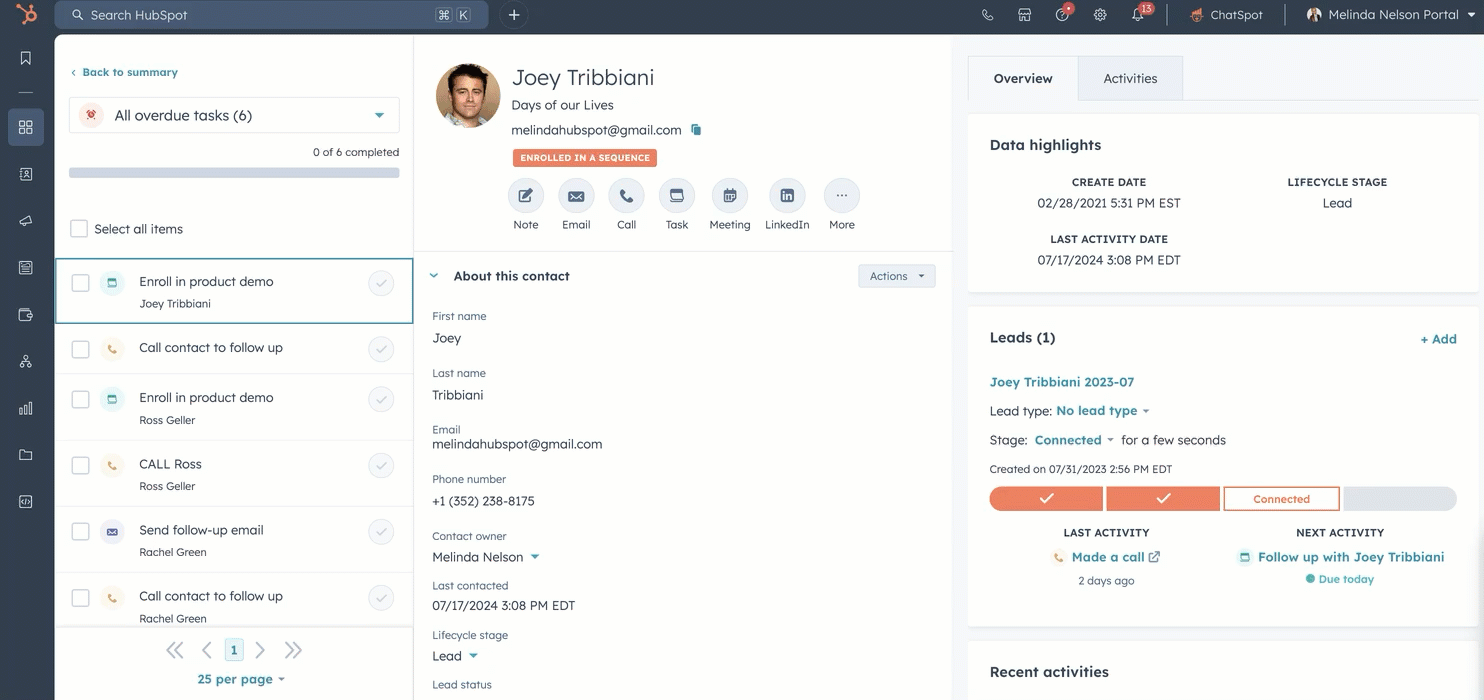
Task: Collapse the About this contact section
Action: pos(434,276)
